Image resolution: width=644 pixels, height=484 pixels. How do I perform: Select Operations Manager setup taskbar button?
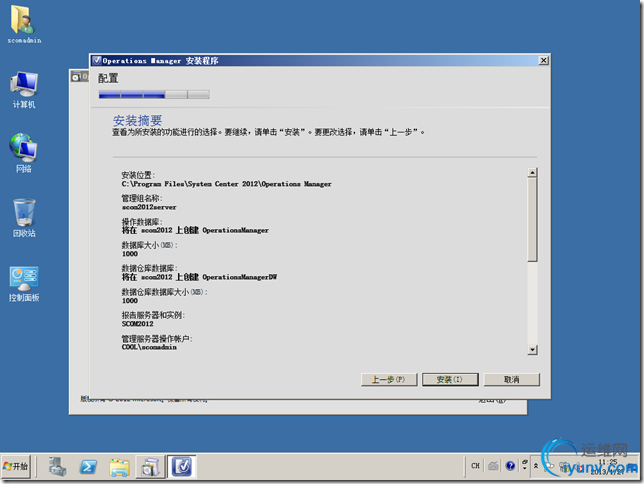point(182,467)
